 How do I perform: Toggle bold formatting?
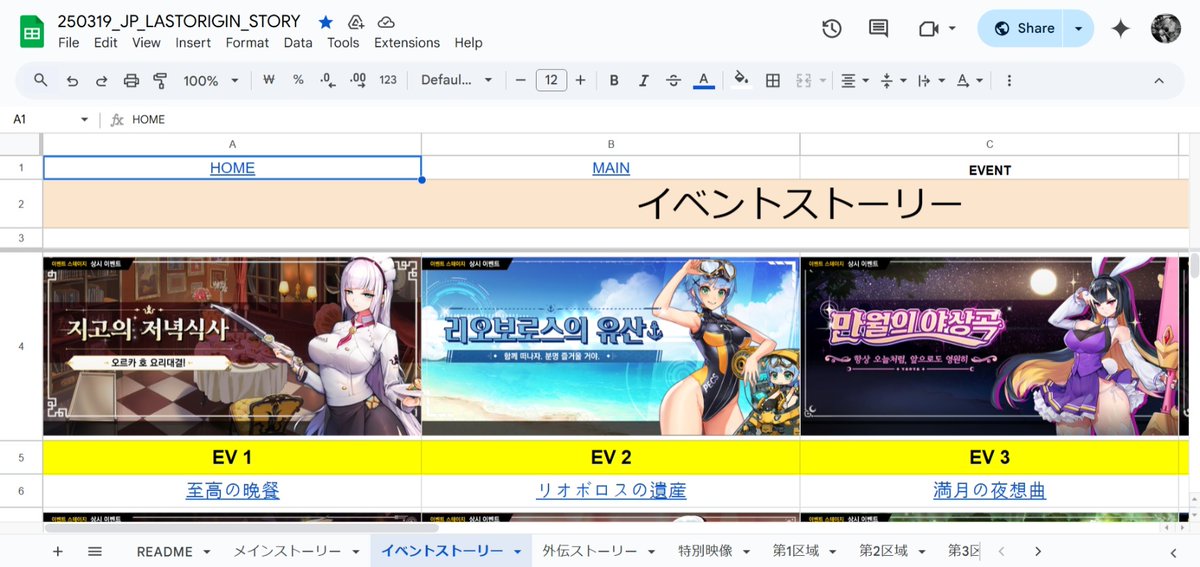pos(614,80)
